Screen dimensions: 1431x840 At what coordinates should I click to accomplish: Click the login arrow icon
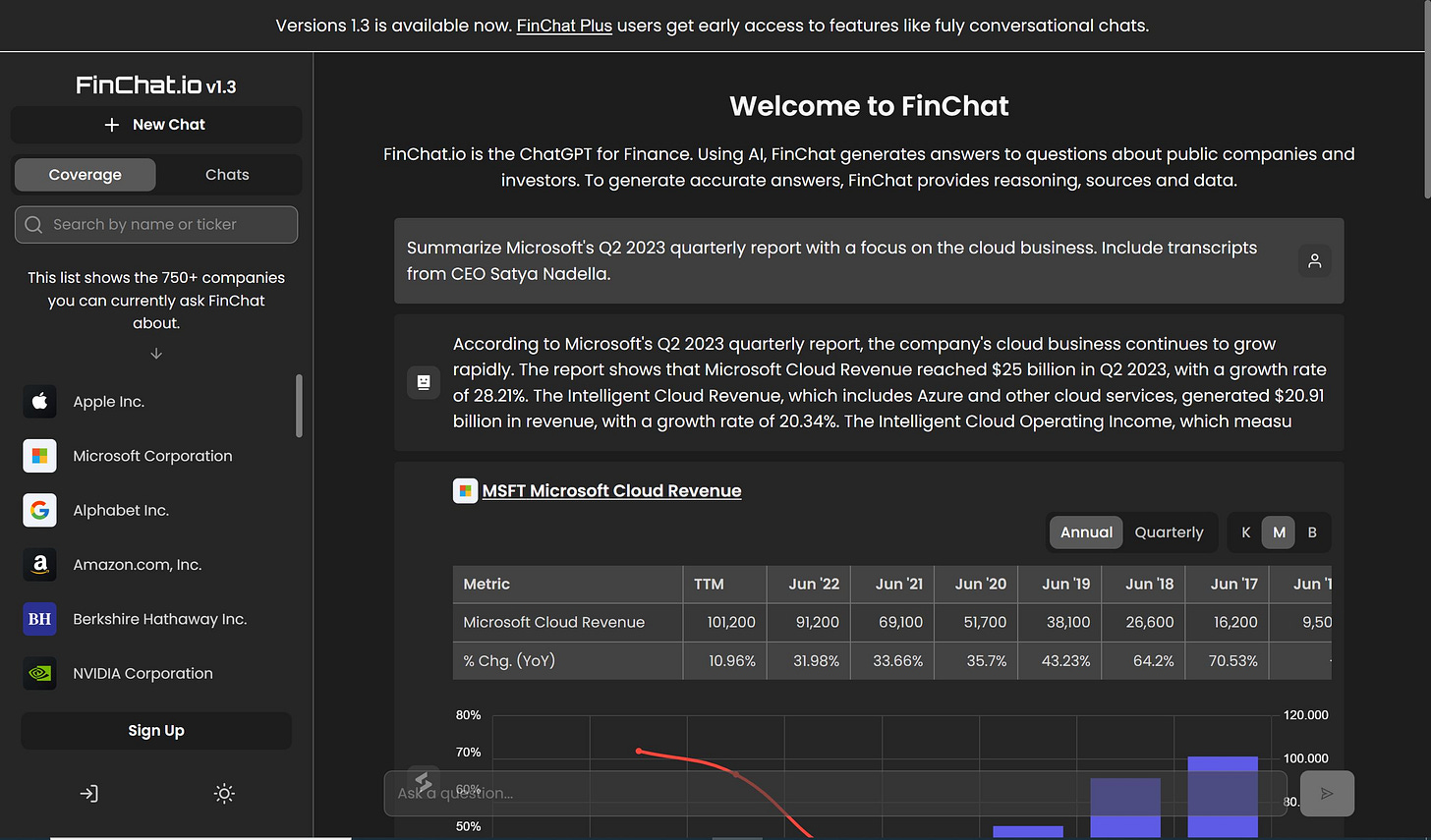coord(88,793)
